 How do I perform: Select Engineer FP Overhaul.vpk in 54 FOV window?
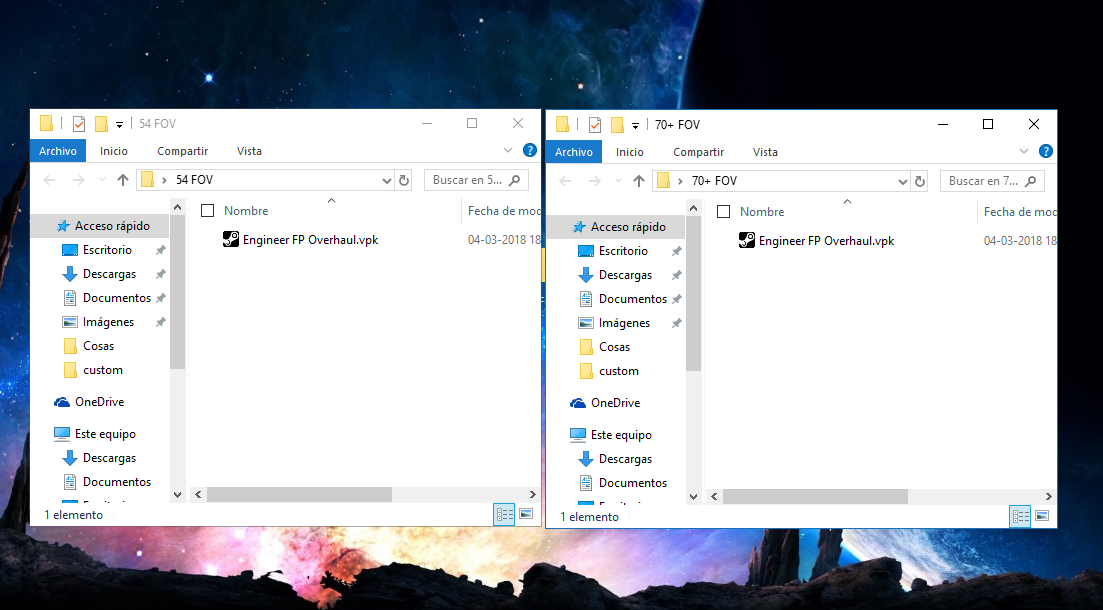(310, 239)
